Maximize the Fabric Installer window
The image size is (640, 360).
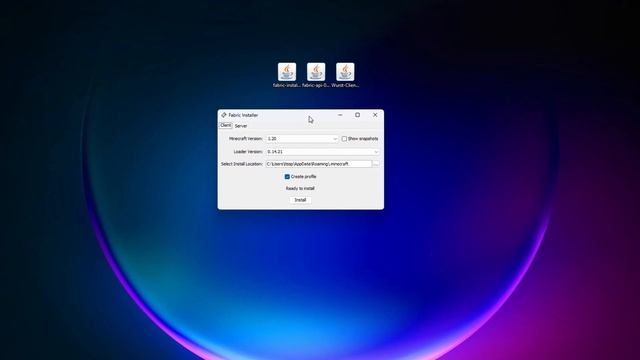[358, 115]
